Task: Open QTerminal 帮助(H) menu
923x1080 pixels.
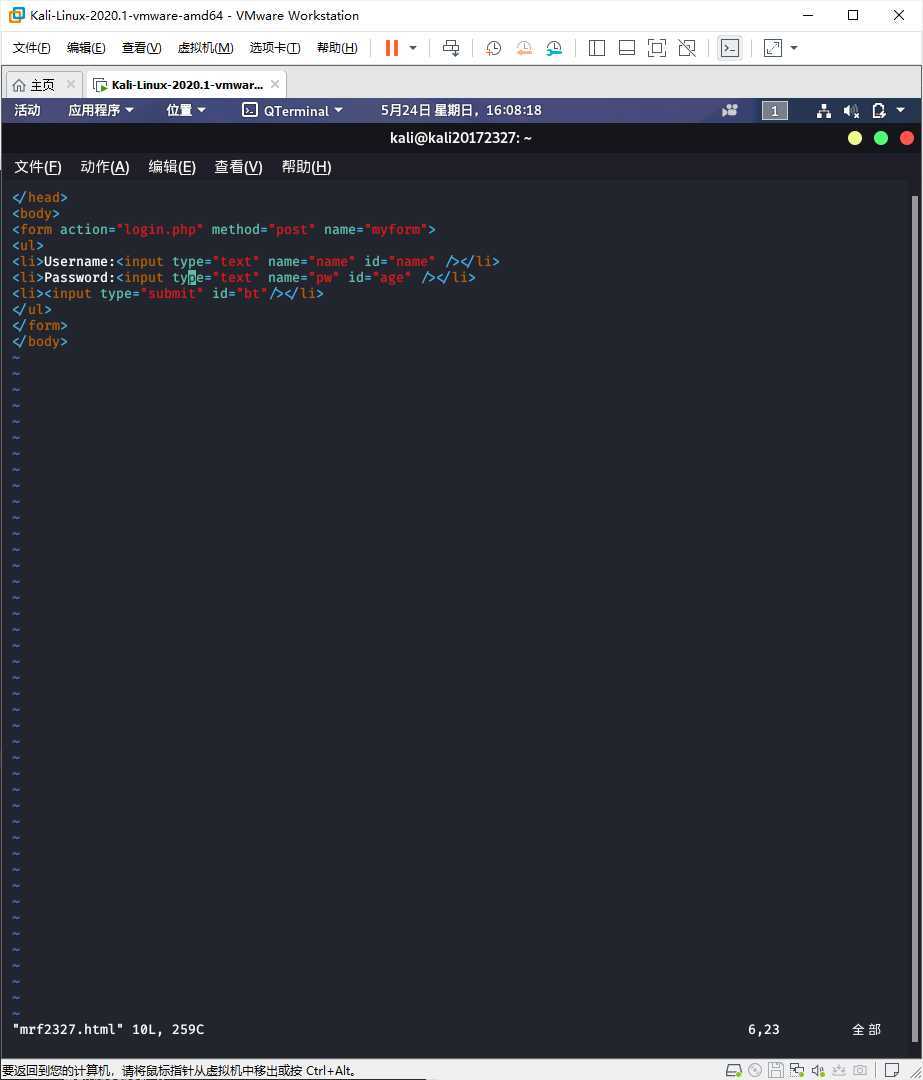Action: pyautogui.click(x=307, y=167)
